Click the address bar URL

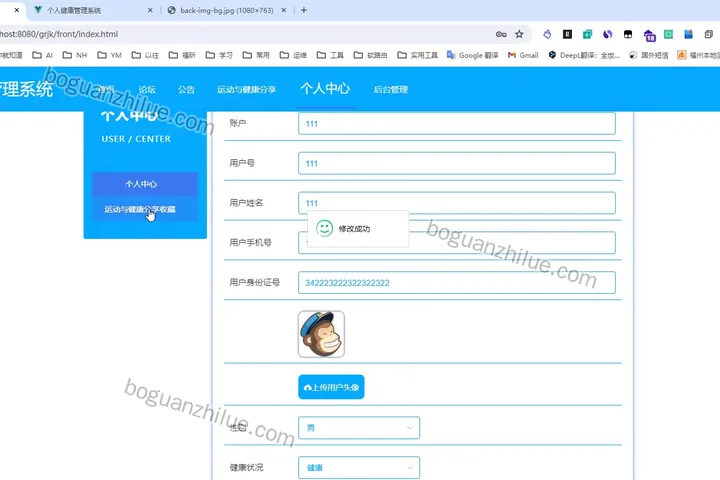(59, 34)
